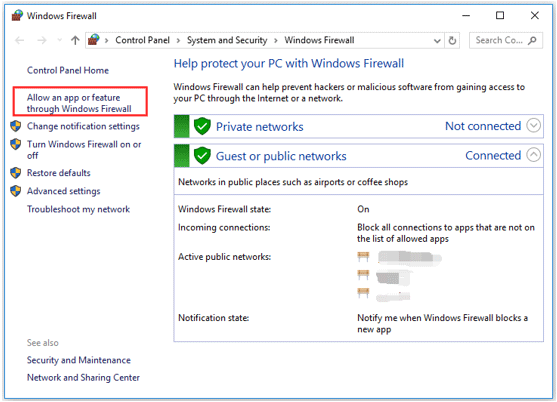Click second active public network bench icon
The width and height of the screenshot is (557, 402).
[x=363, y=275]
